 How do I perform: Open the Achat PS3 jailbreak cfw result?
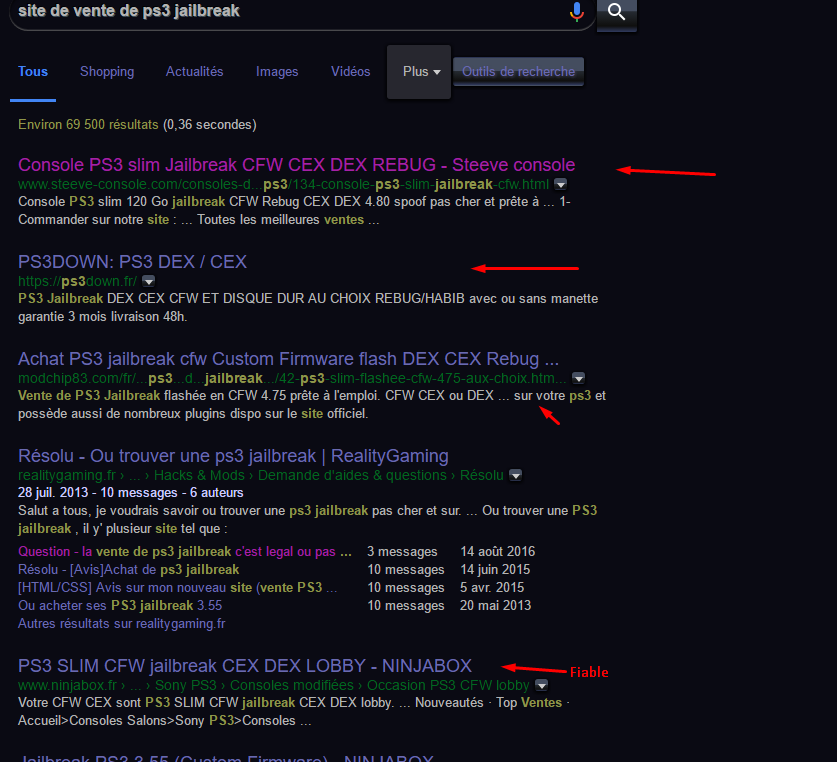288,359
